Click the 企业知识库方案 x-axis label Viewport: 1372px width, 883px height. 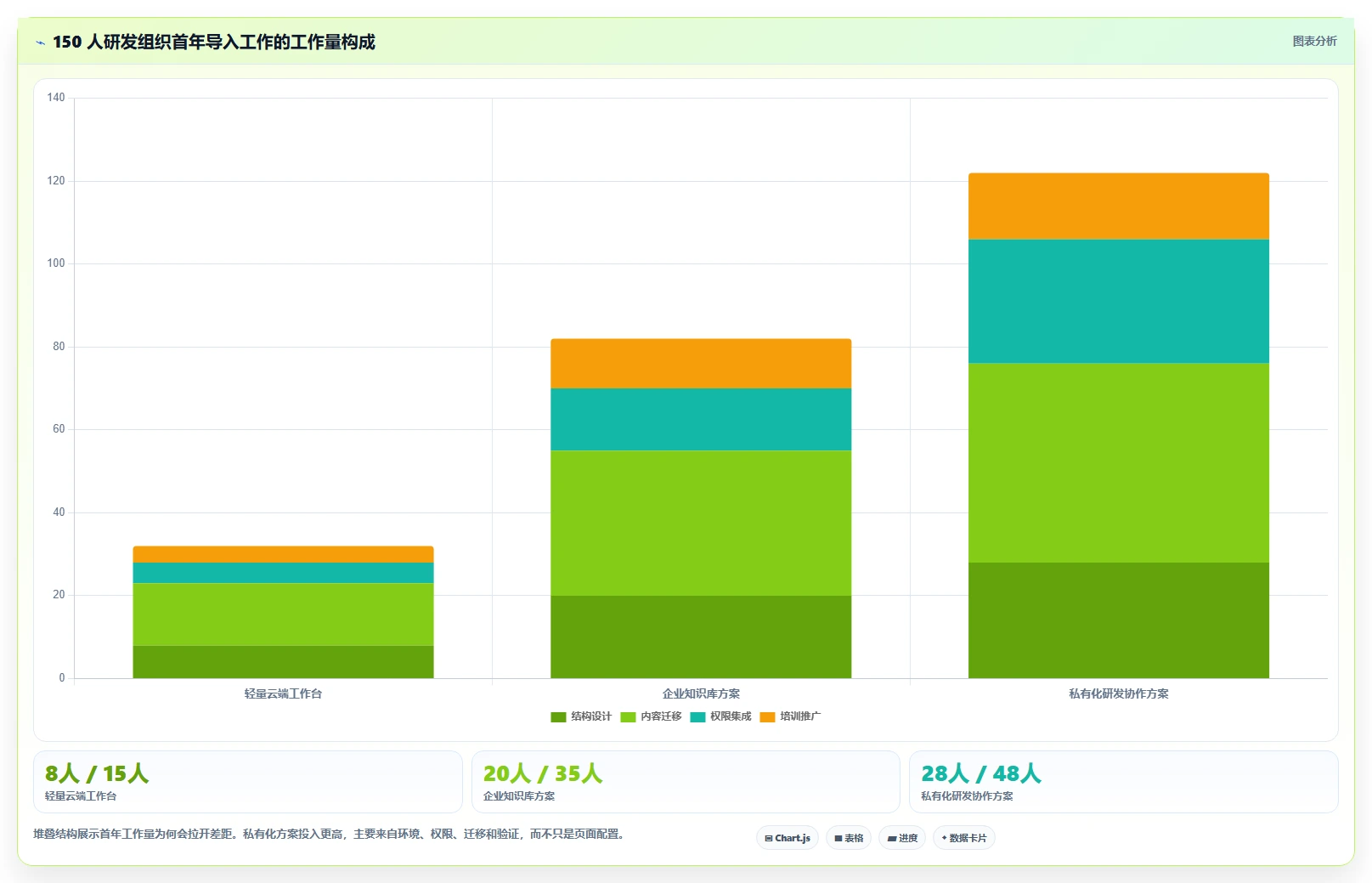pyautogui.click(x=701, y=693)
